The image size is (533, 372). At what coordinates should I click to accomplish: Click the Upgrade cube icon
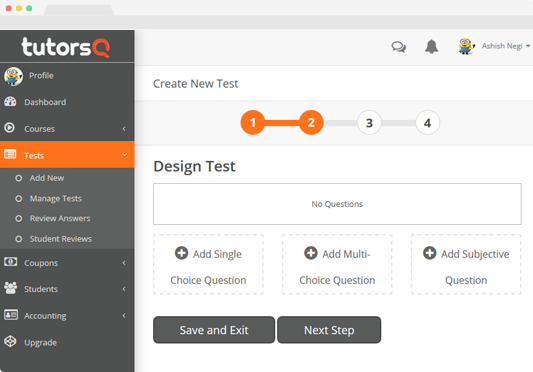click(x=10, y=341)
